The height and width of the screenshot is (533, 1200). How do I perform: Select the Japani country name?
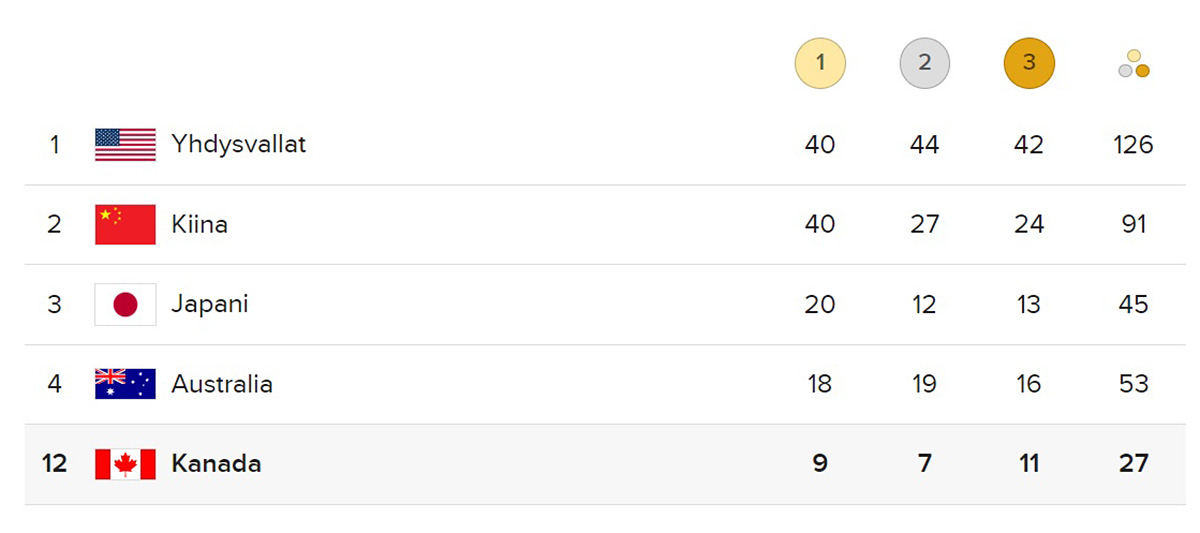209,304
